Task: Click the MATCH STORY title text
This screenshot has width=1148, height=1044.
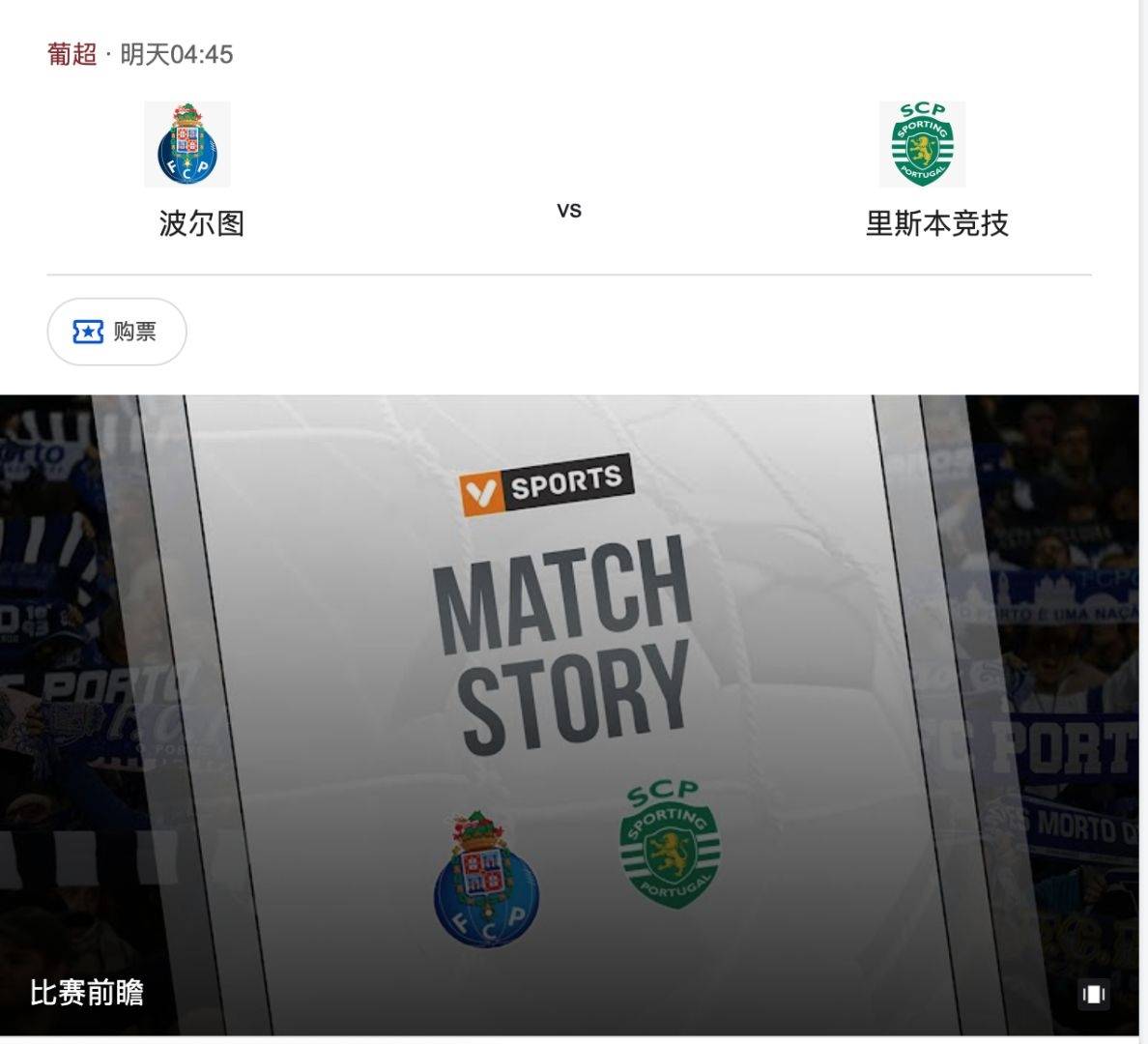Action: click(x=563, y=647)
